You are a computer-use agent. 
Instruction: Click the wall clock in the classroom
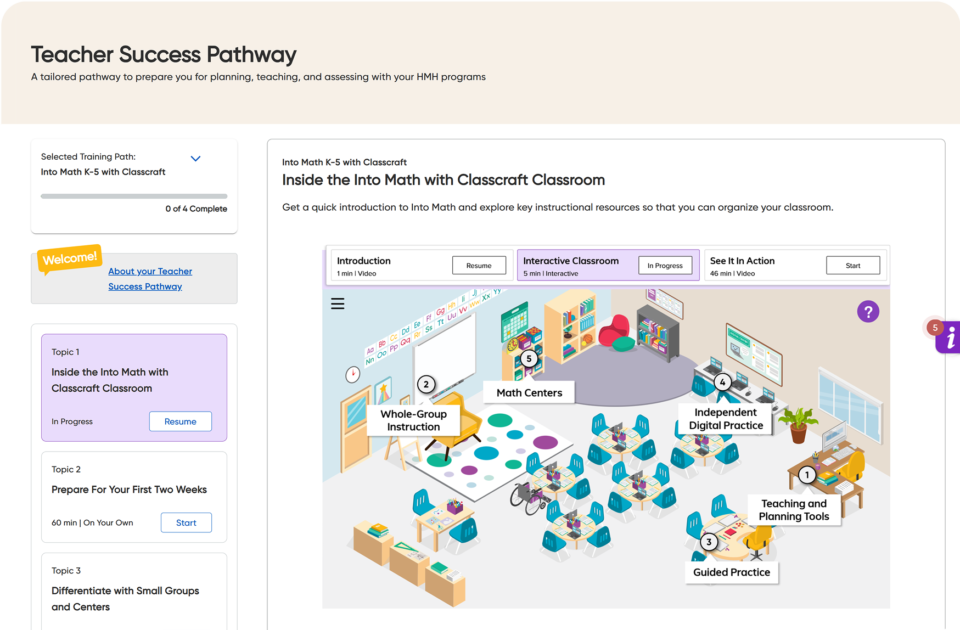[x=353, y=374]
